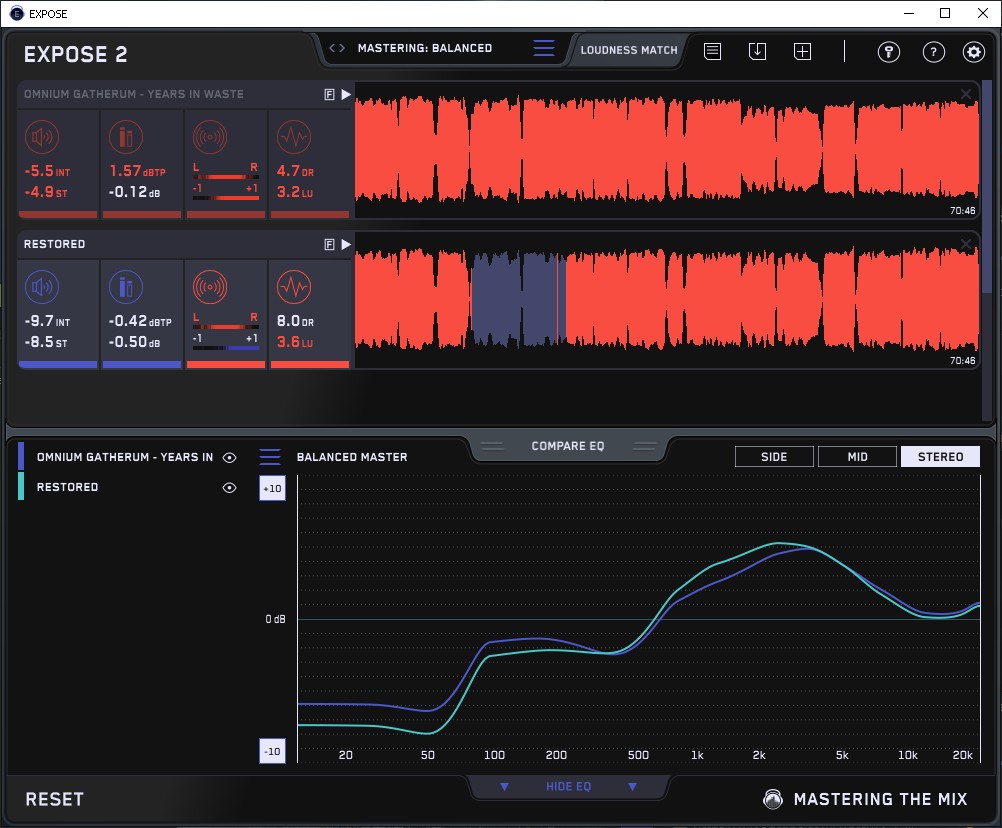Select the SIDE EQ view
This screenshot has width=1002, height=828.
(x=774, y=457)
